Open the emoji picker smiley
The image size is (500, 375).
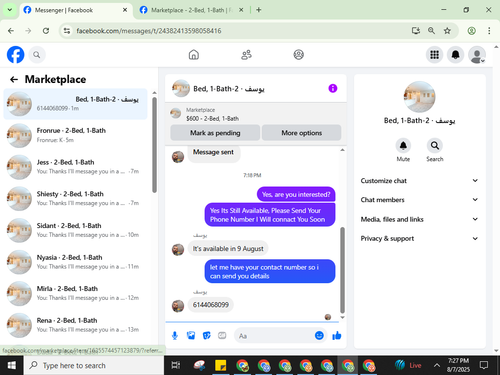(319, 336)
